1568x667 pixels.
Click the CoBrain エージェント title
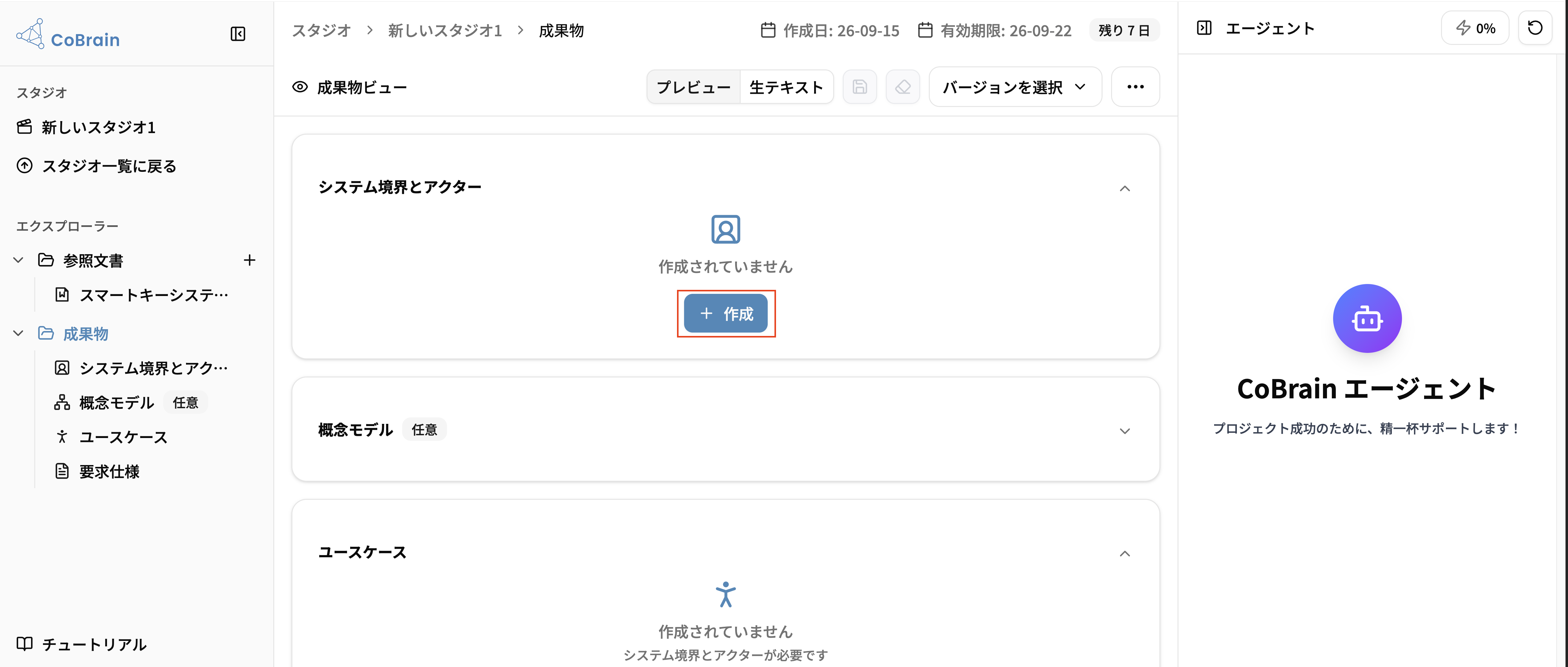click(x=1367, y=389)
